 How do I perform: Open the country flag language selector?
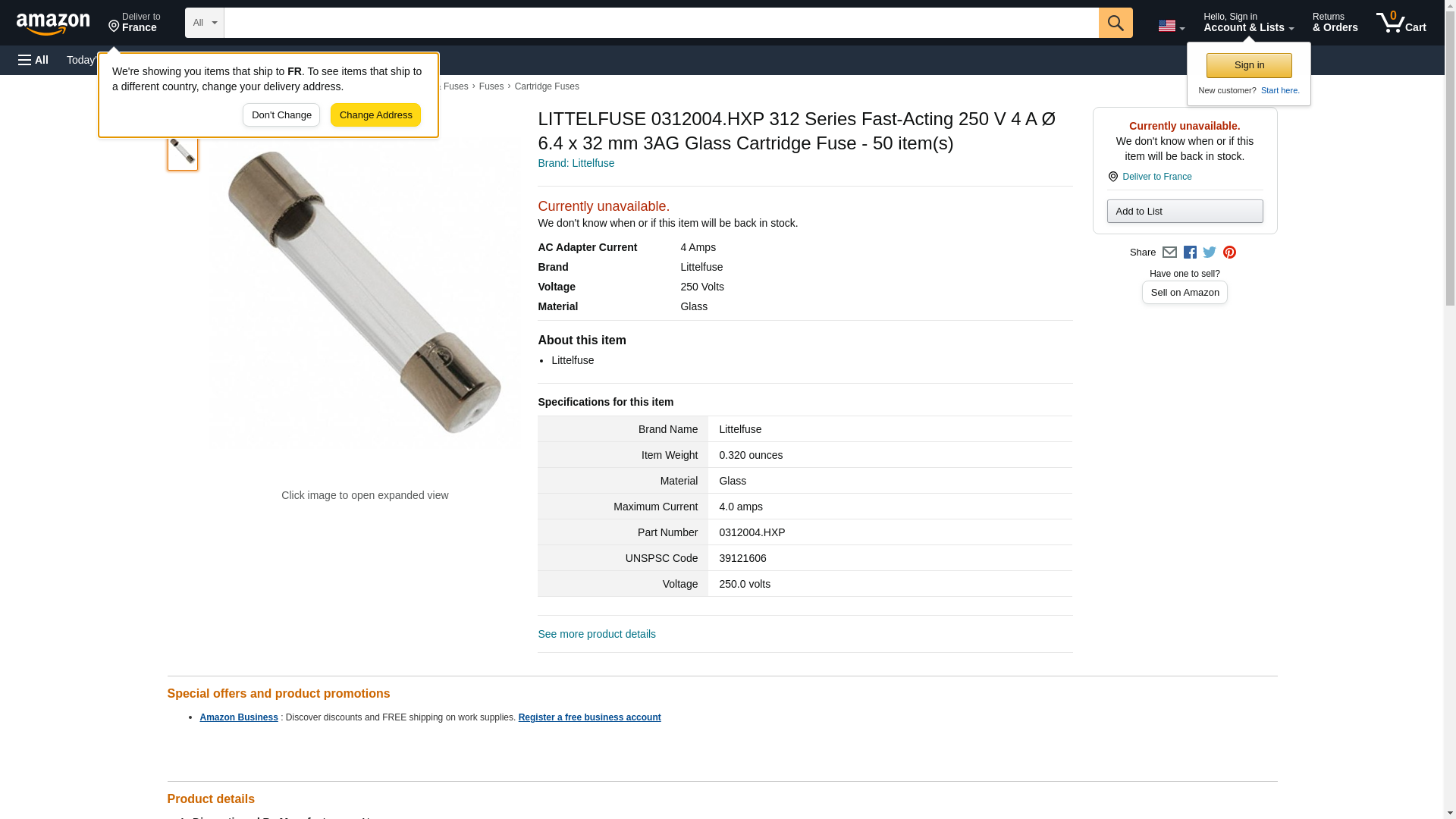(x=1171, y=26)
